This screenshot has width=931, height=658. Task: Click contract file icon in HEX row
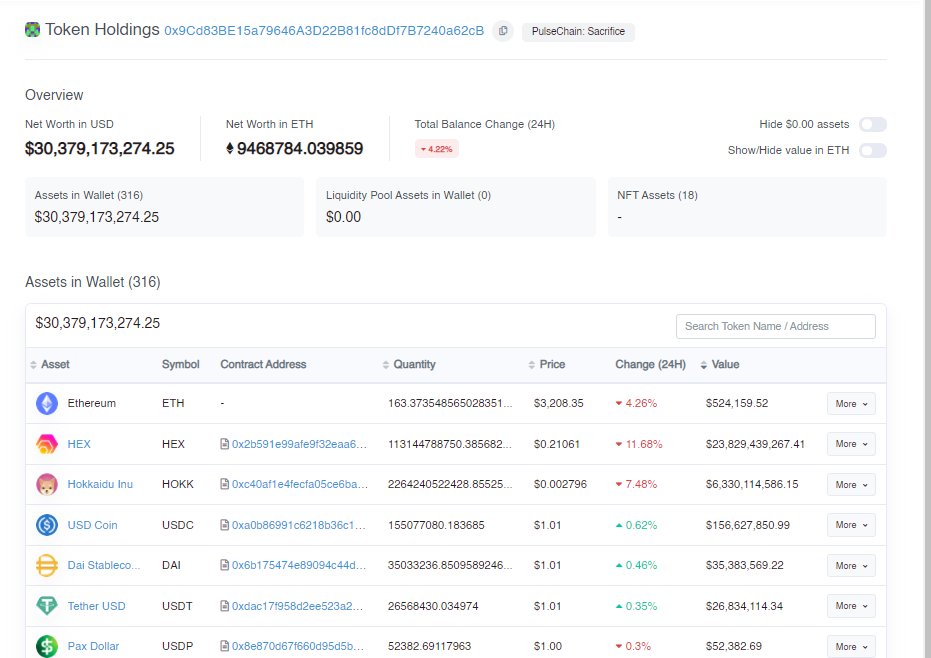224,444
